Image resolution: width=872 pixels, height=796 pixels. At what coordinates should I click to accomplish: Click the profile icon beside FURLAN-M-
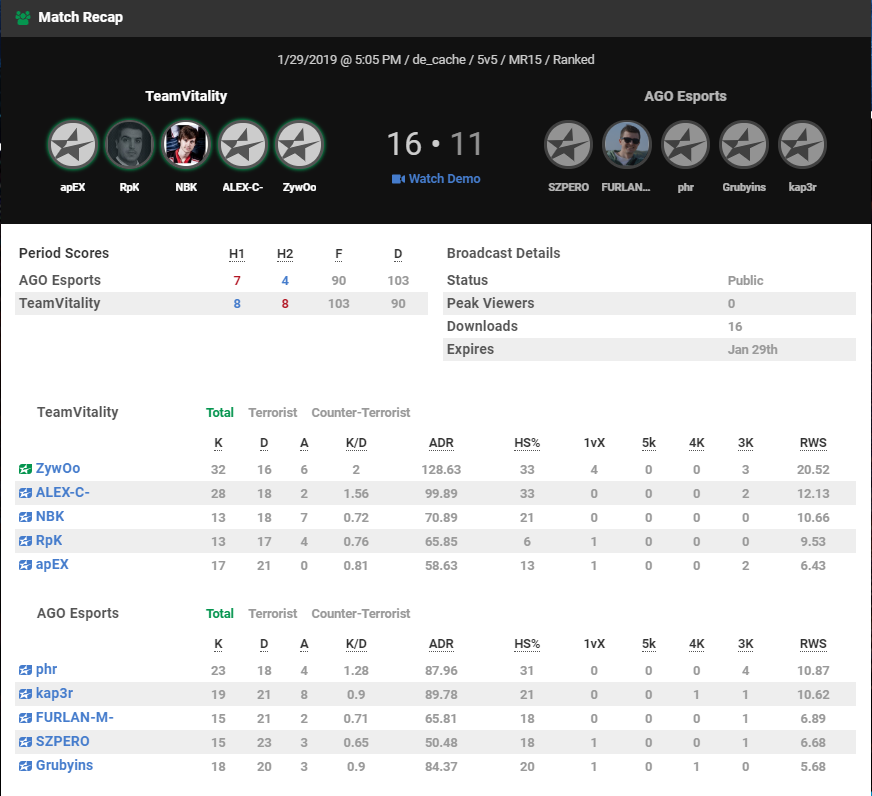pos(26,718)
